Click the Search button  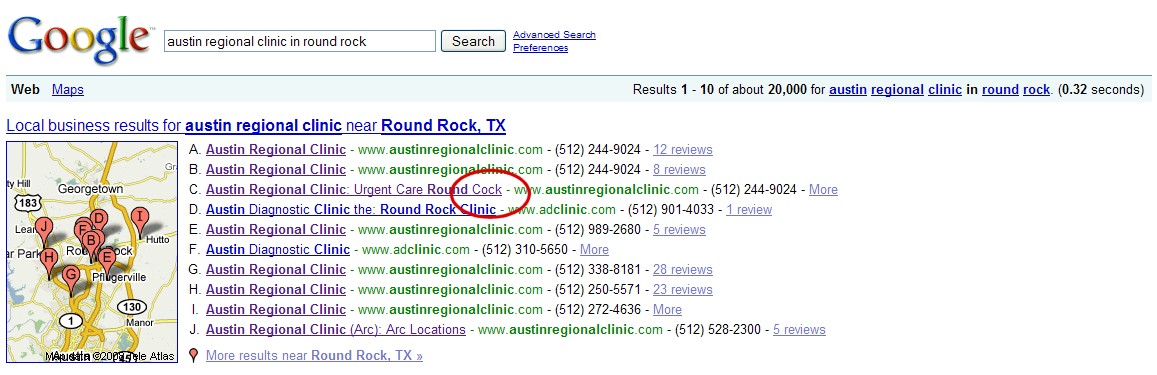[x=473, y=41]
